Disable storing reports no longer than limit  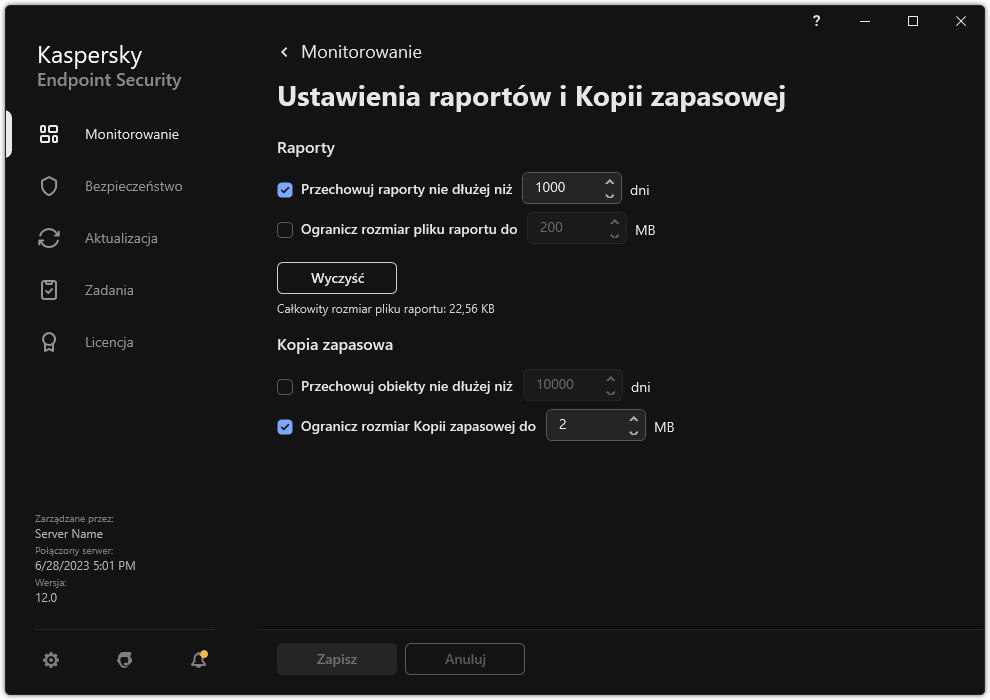click(286, 188)
